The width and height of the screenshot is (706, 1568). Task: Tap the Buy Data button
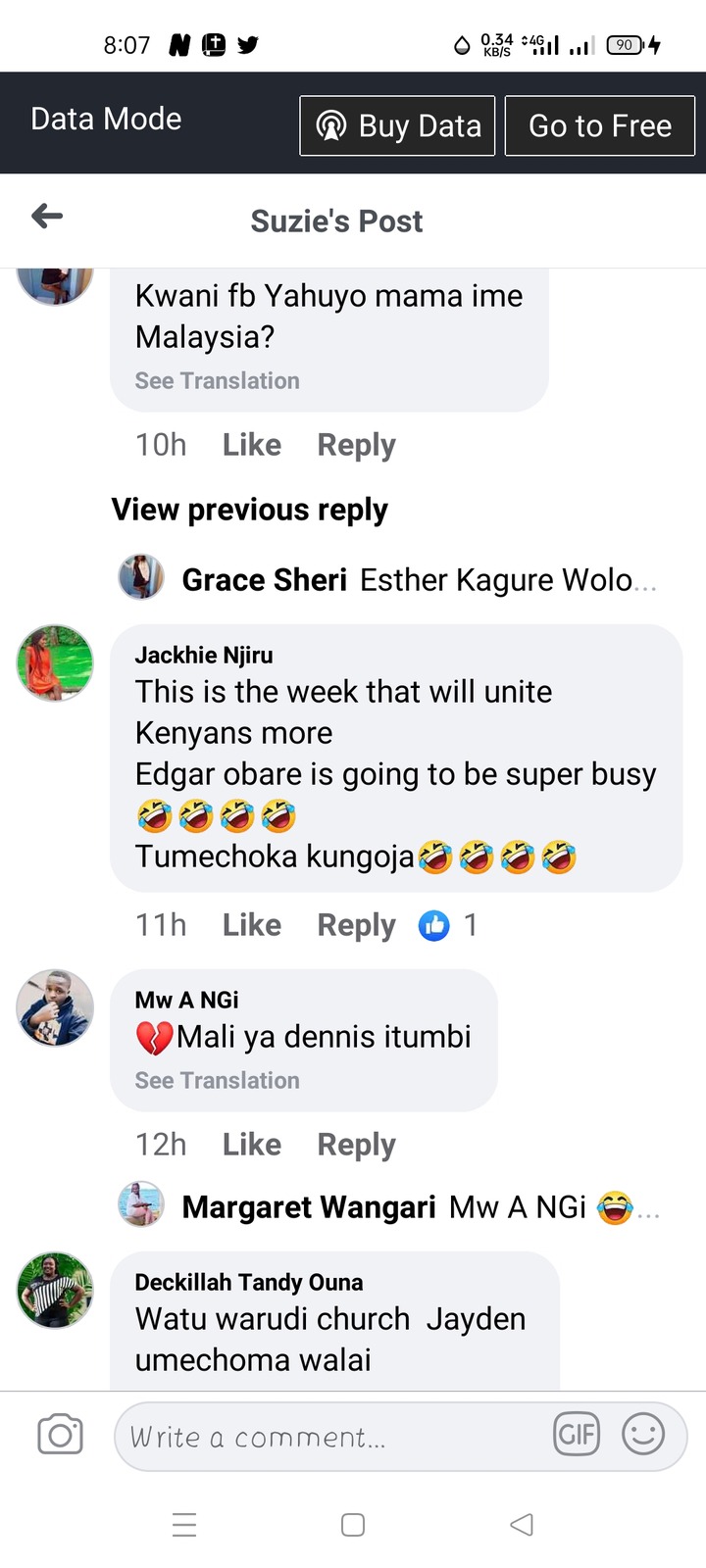click(x=397, y=125)
